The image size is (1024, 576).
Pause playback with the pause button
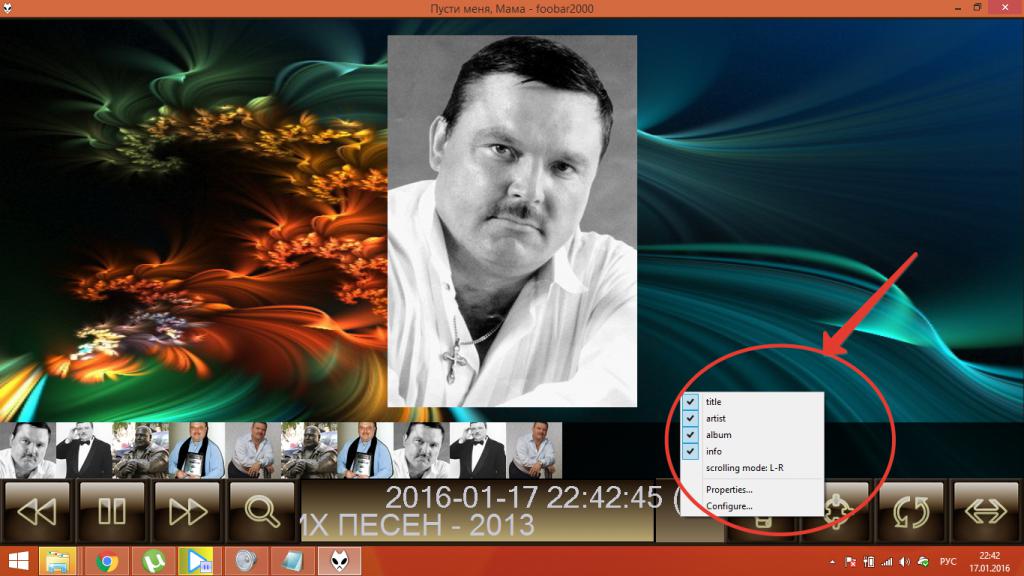pyautogui.click(x=112, y=511)
